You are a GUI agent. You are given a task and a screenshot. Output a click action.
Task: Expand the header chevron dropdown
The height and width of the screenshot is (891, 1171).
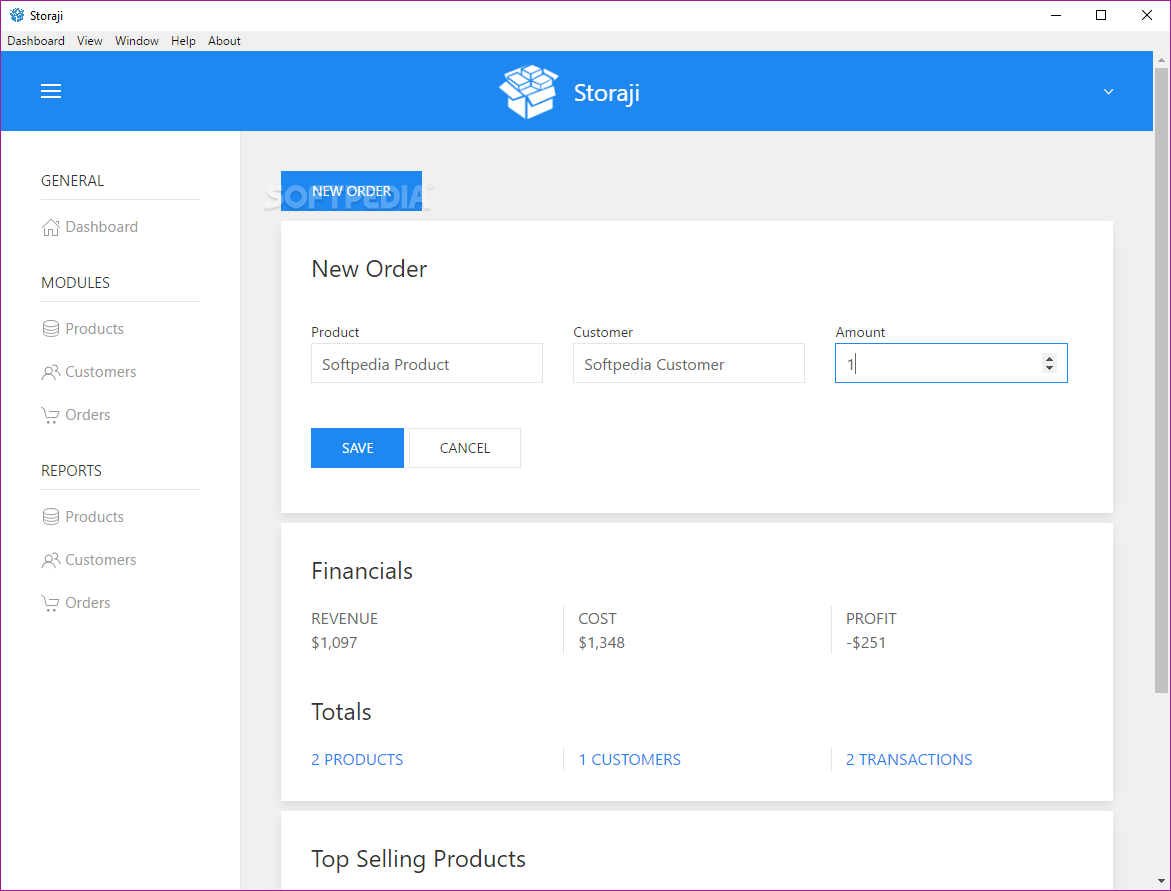(x=1108, y=91)
